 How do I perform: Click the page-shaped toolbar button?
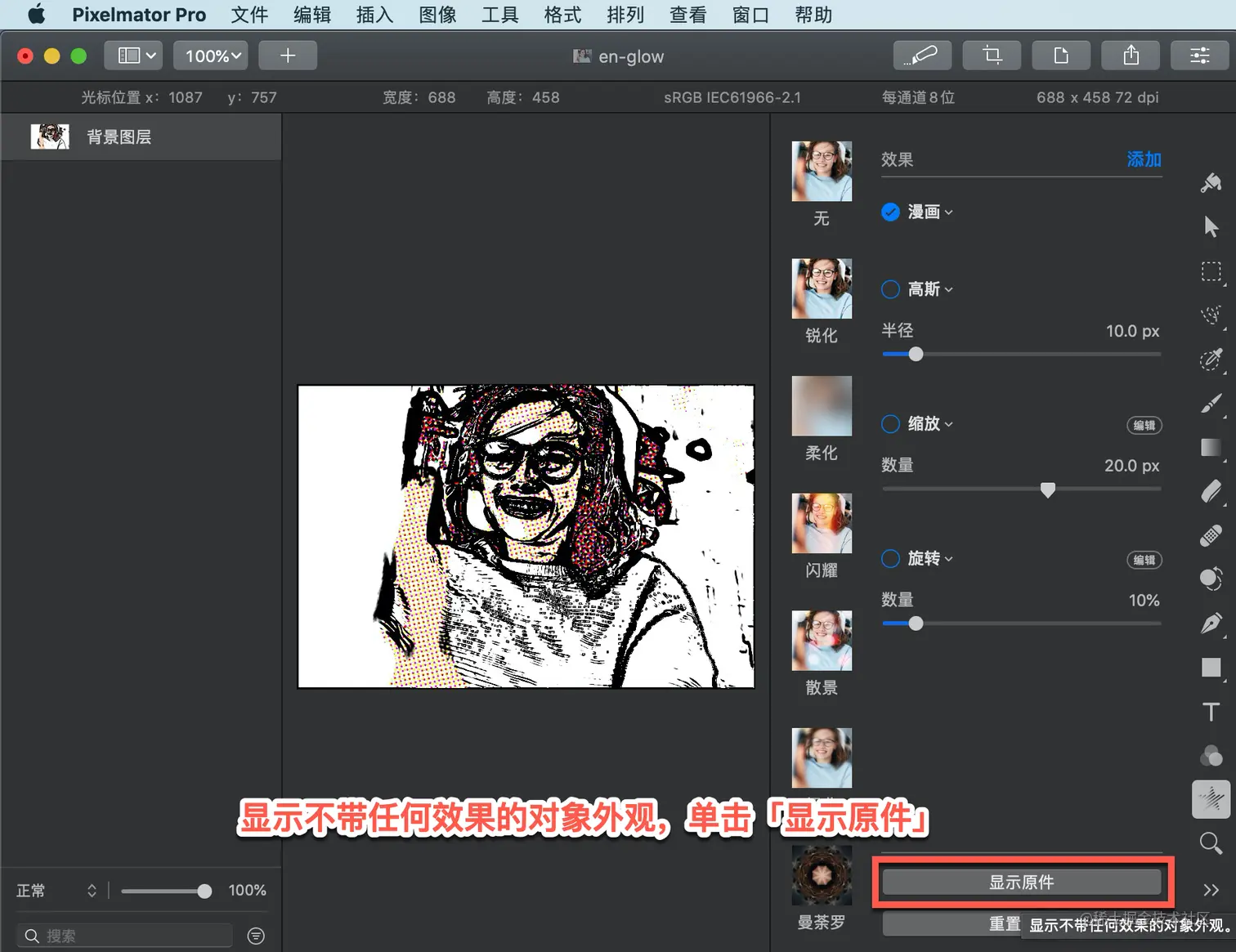[1061, 56]
